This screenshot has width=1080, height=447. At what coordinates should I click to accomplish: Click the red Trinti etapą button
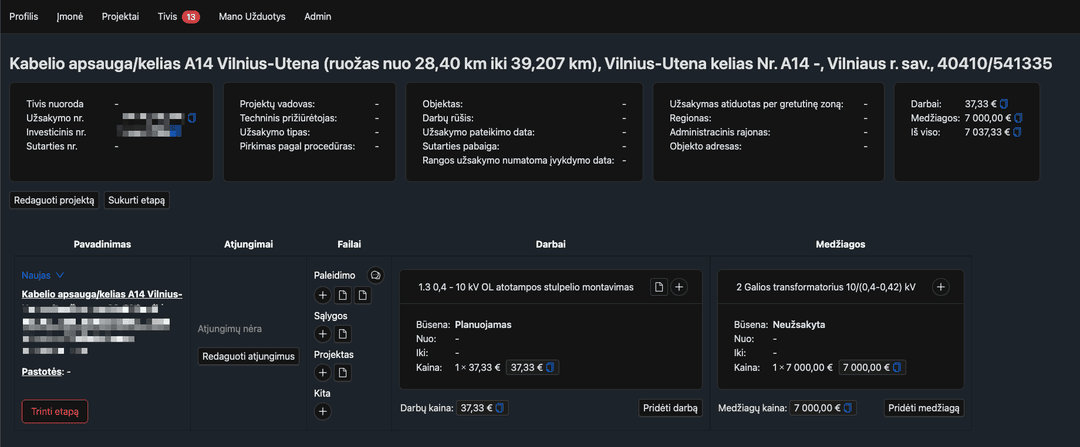point(55,412)
